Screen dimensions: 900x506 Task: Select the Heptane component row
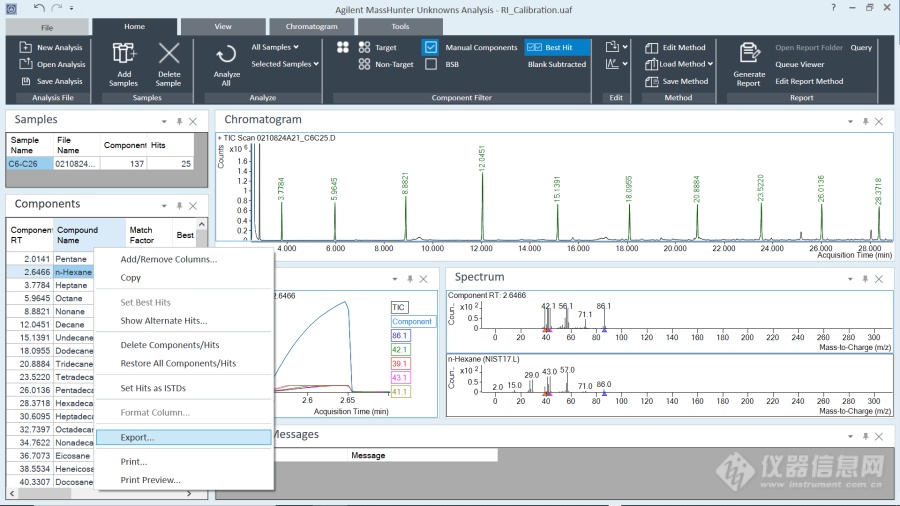(x=51, y=285)
